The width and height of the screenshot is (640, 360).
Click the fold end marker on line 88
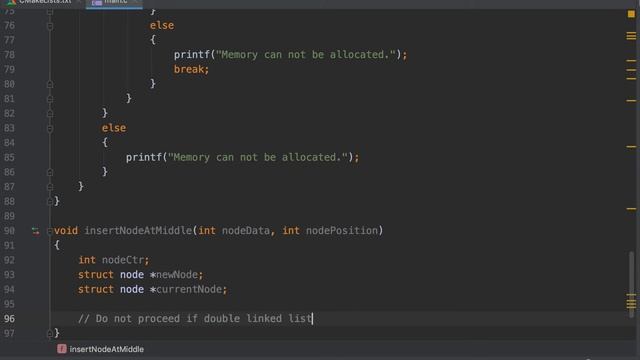point(50,201)
